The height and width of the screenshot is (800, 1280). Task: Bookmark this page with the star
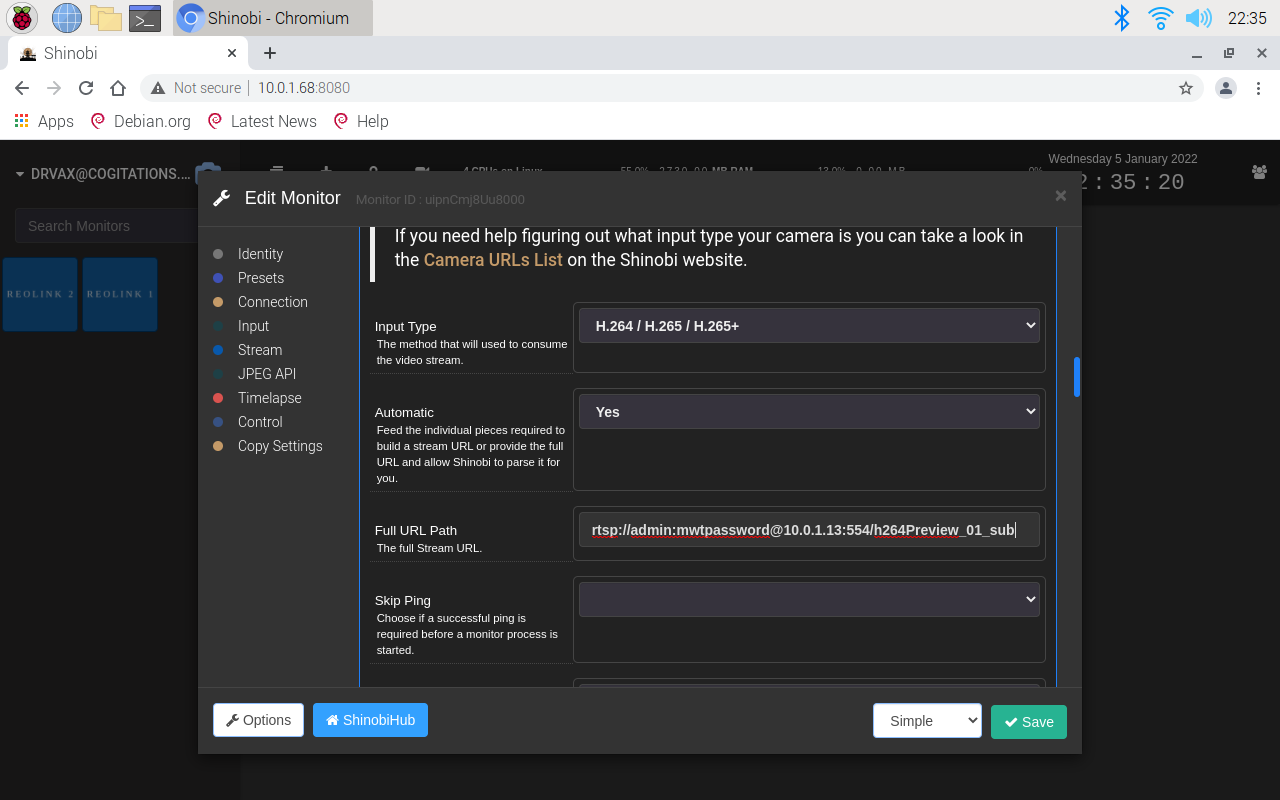point(1186,88)
